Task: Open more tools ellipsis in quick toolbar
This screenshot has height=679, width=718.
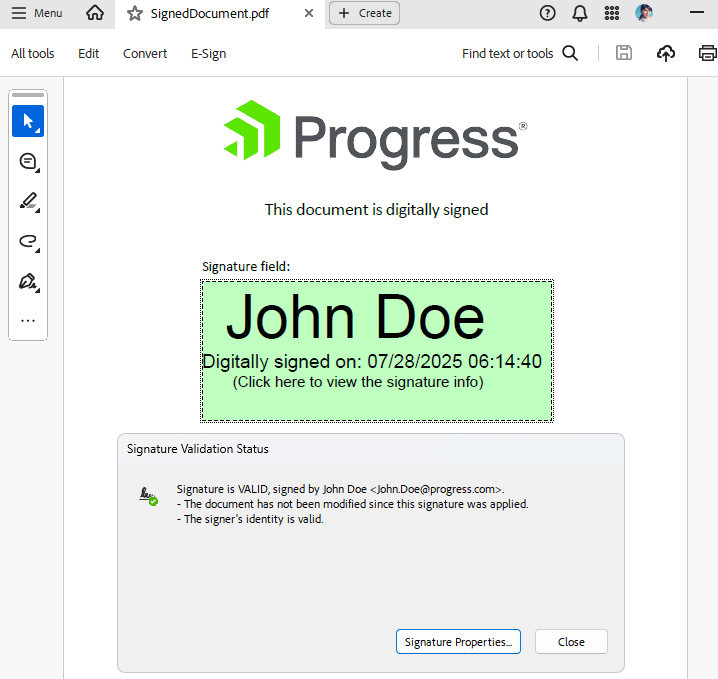Action: [x=28, y=321]
